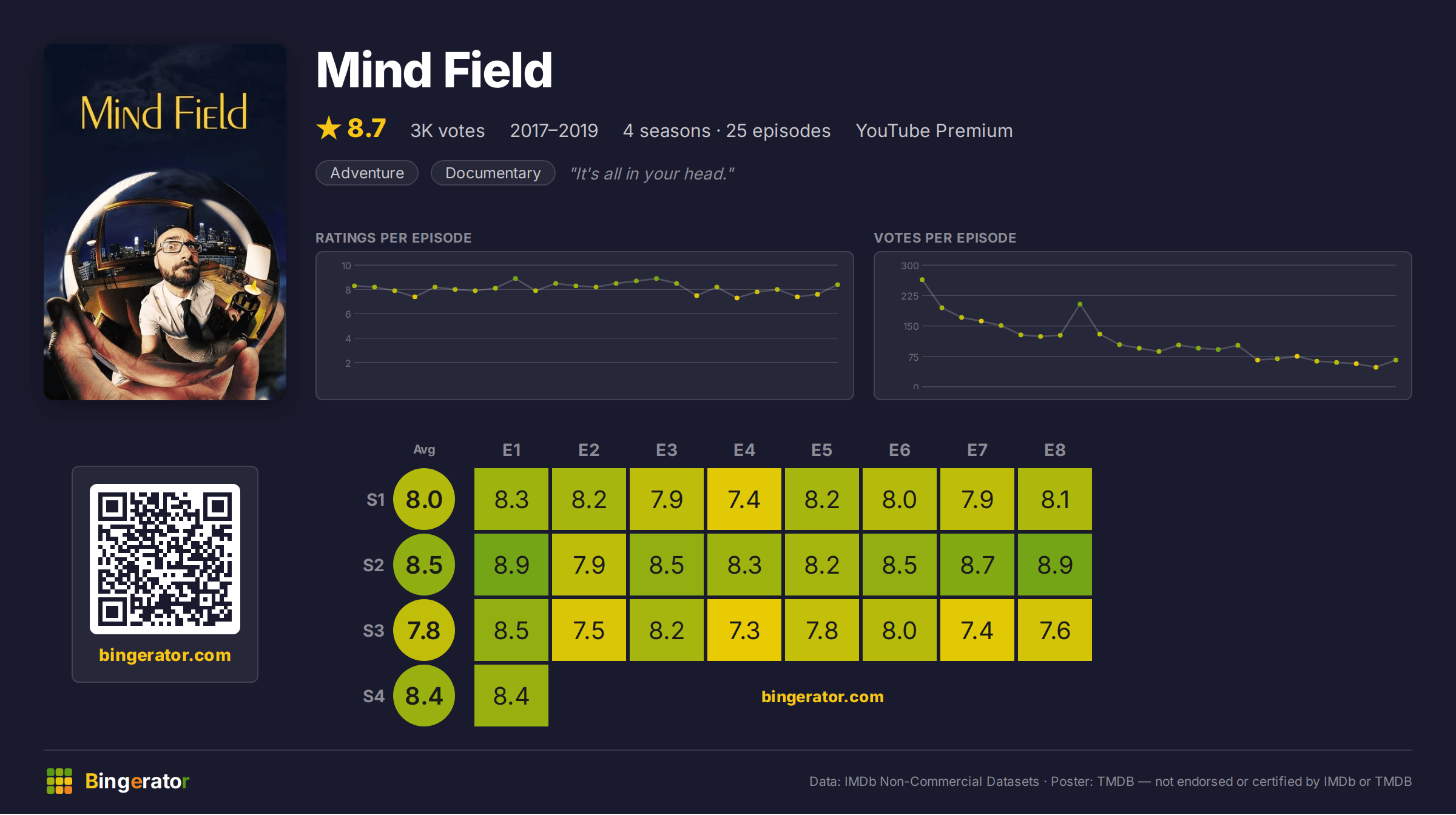Select the S1 average 8.0 circle
This screenshot has height=815, width=1456.
tap(424, 499)
